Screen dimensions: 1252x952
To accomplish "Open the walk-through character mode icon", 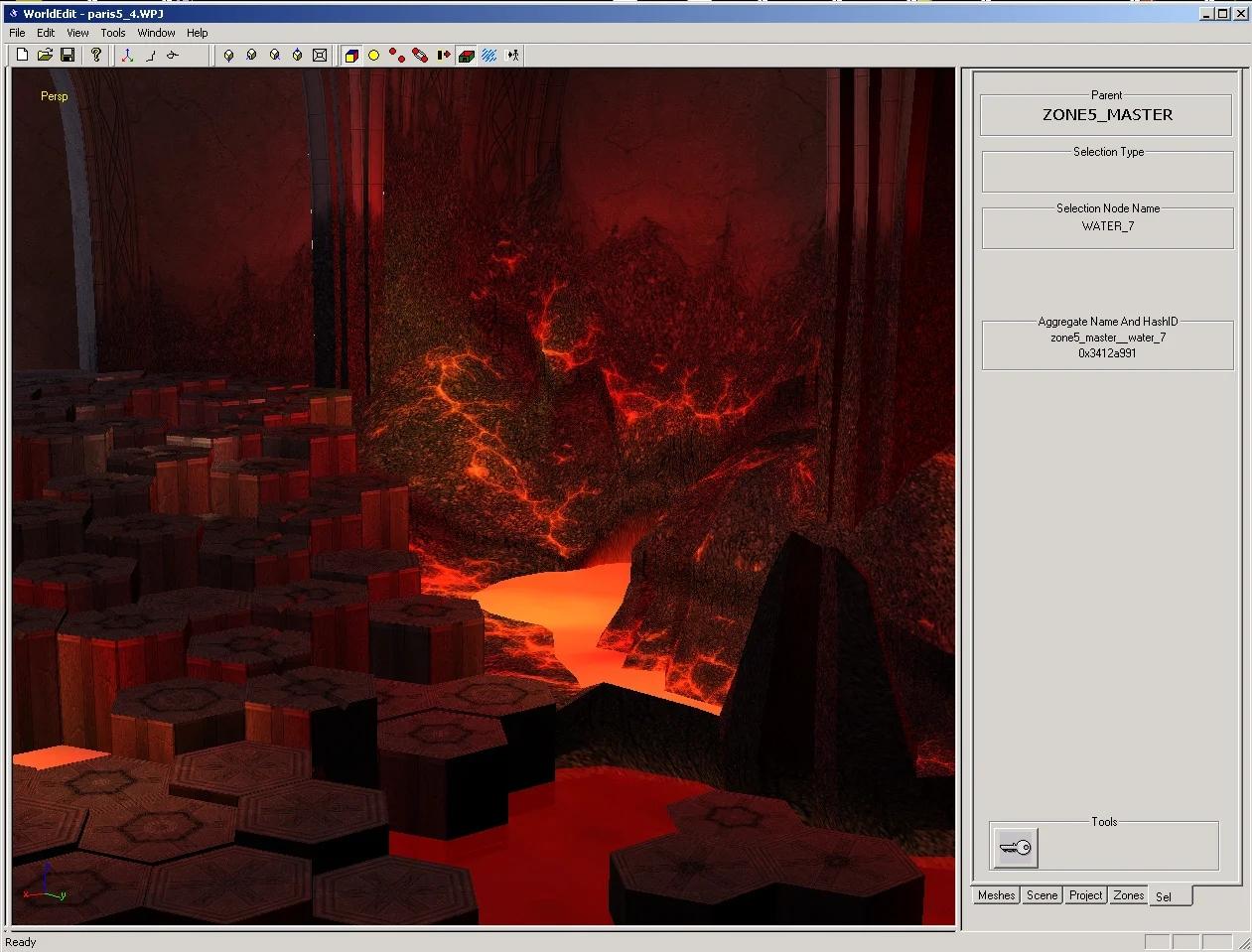I will pos(512,55).
